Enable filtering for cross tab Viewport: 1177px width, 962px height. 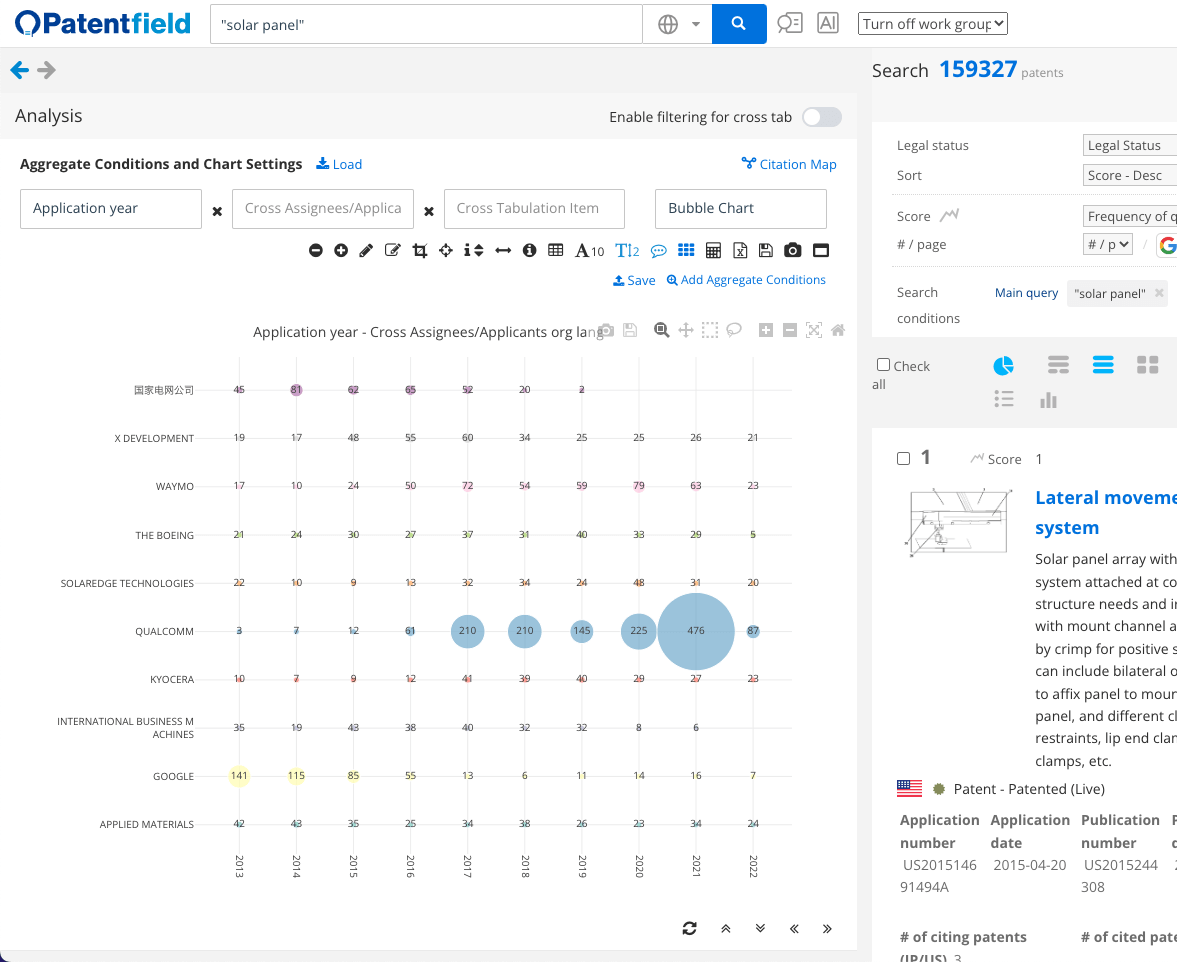pos(821,117)
